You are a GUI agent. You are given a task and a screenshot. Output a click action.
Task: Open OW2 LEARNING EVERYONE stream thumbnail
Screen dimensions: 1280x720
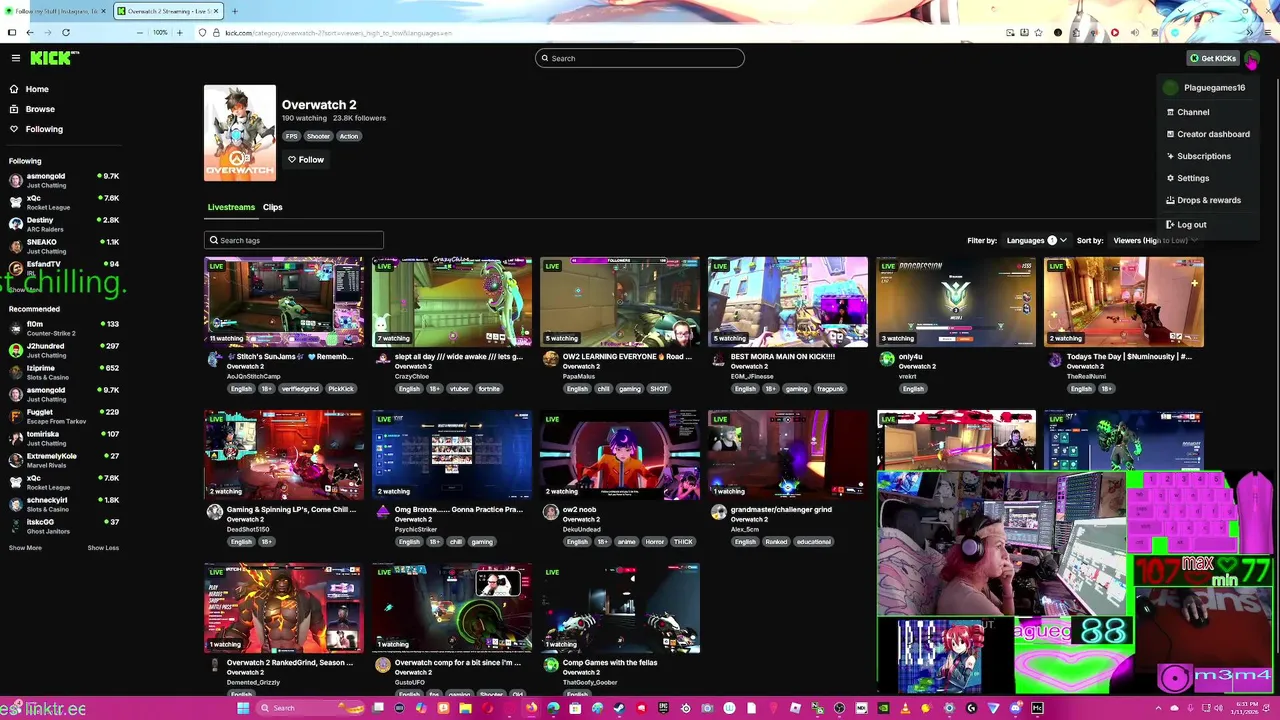[620, 302]
